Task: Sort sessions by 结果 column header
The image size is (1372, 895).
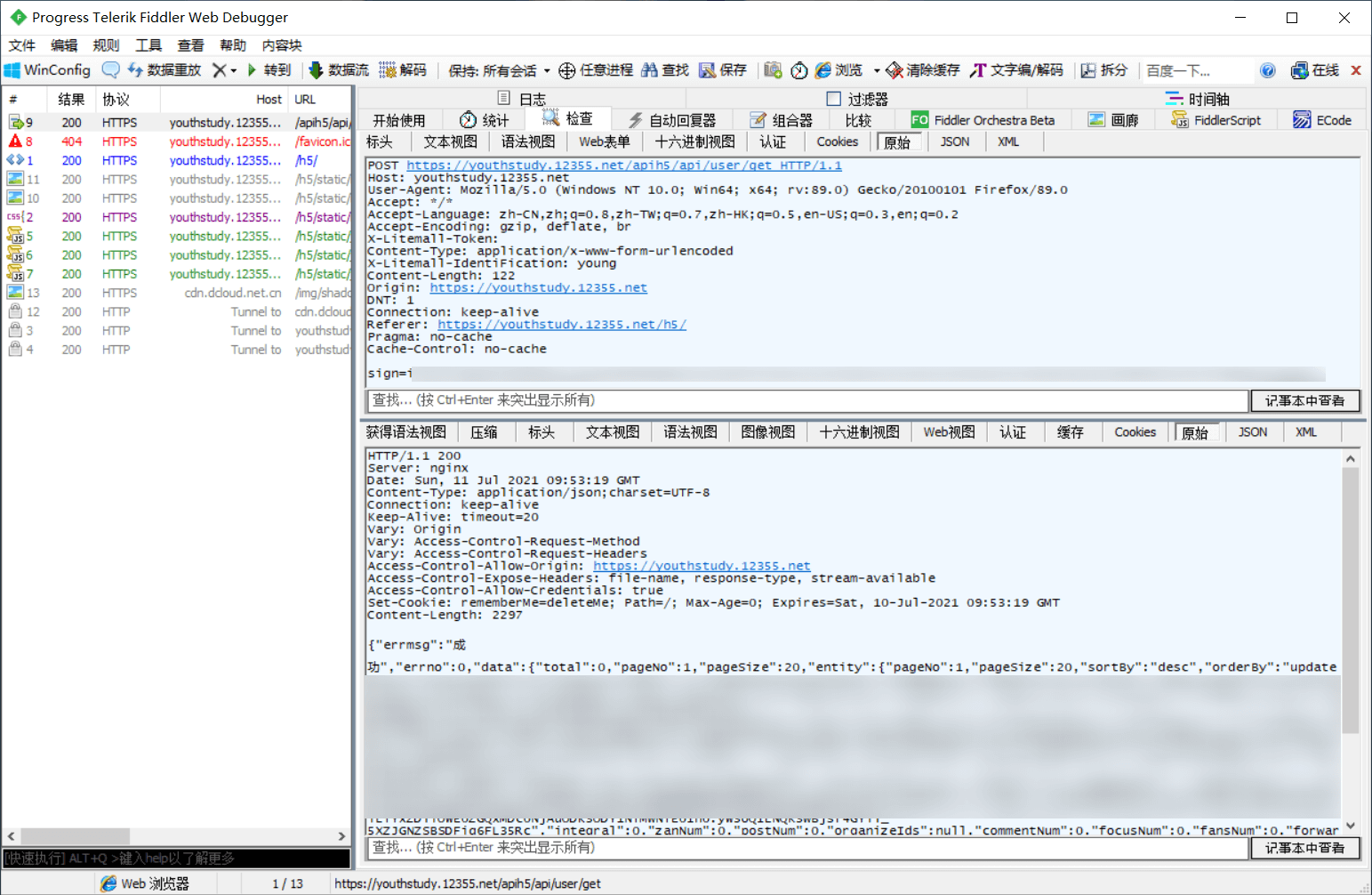Action: tap(72, 100)
